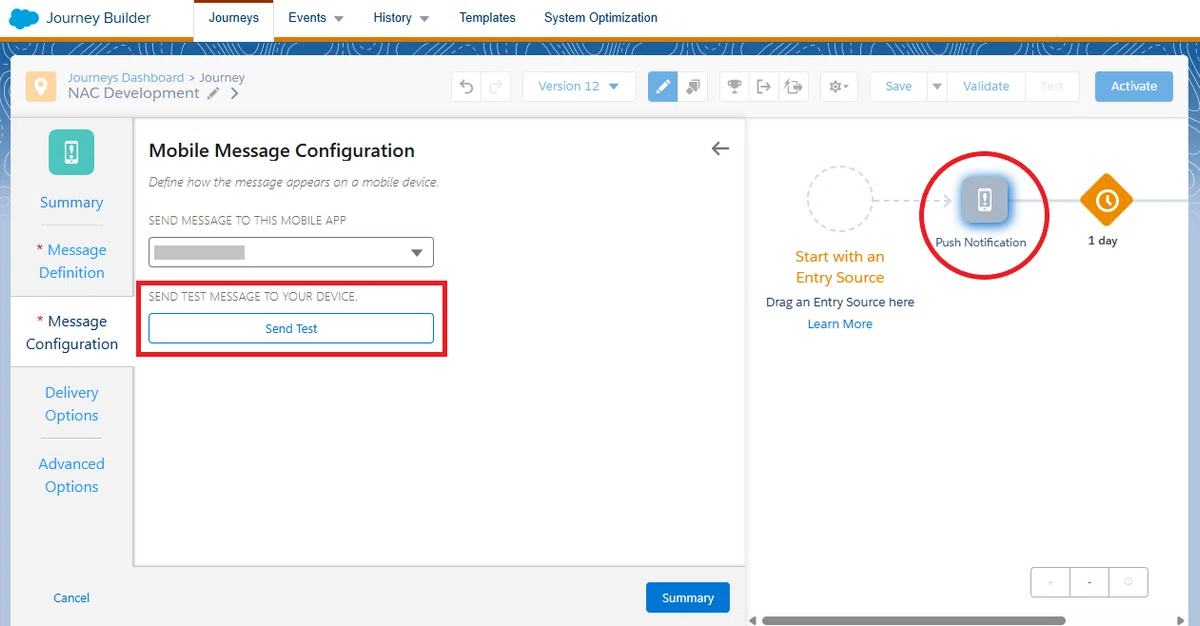Expand the History menu
This screenshot has width=1200, height=626.
pyautogui.click(x=401, y=18)
